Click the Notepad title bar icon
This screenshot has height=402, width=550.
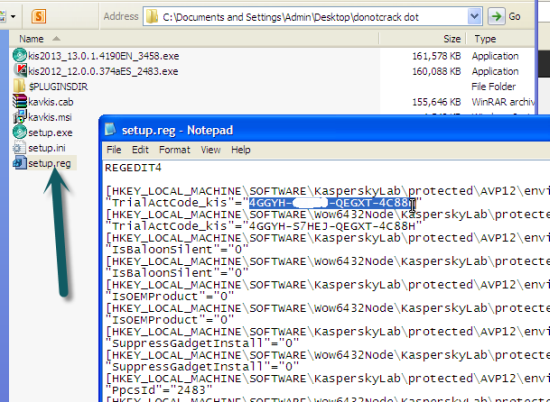pyautogui.click(x=110, y=129)
